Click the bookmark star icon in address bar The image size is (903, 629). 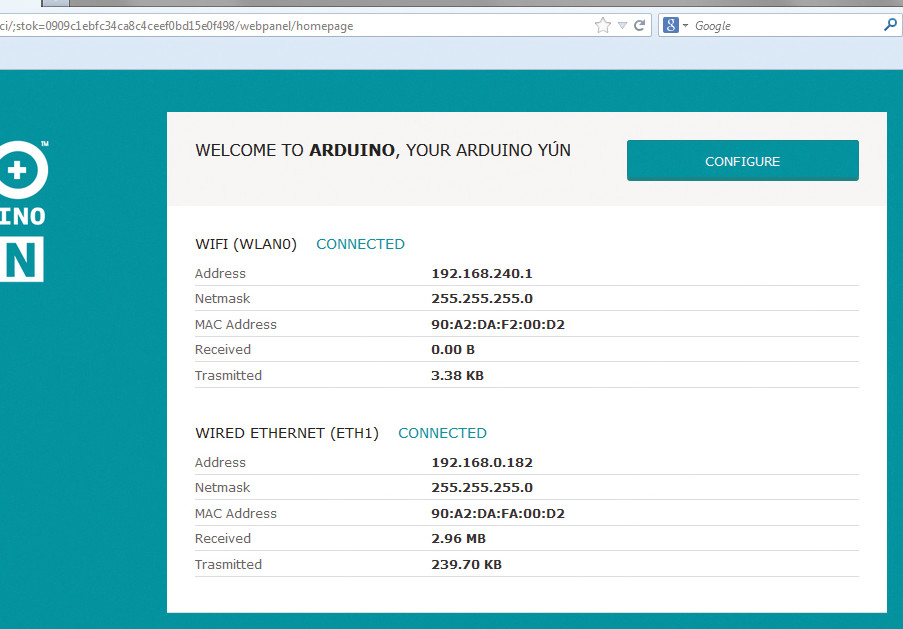coord(602,25)
